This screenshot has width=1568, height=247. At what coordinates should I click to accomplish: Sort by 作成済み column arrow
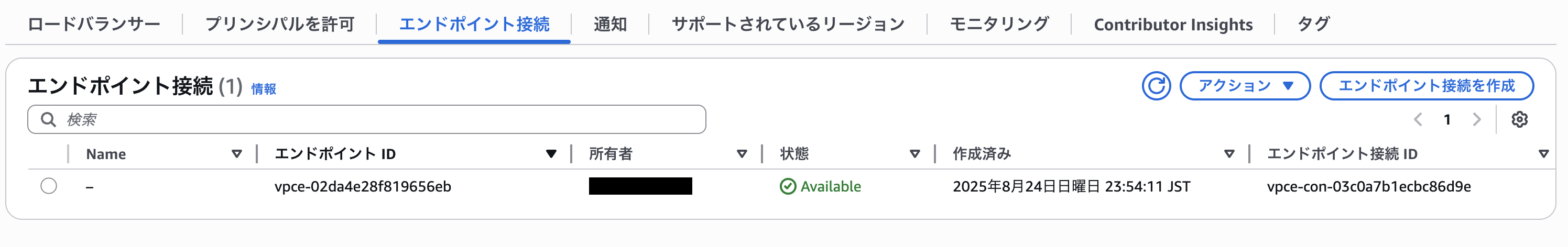click(1229, 154)
